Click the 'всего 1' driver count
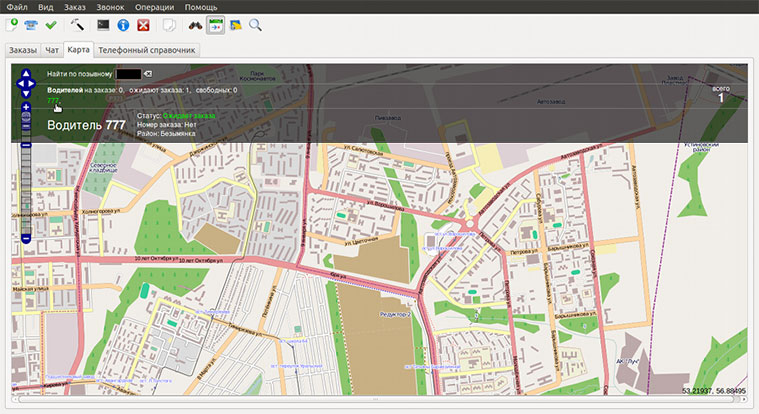Viewport: 759px width, 414px height. 721,94
